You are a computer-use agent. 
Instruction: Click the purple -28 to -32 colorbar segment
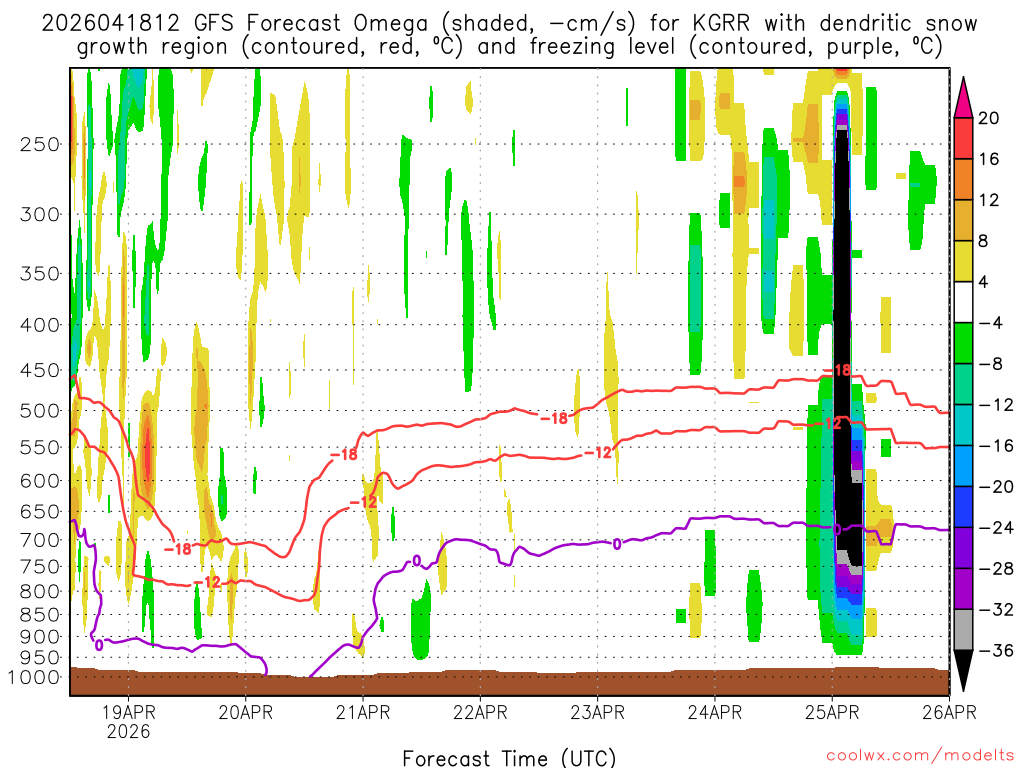pyautogui.click(x=963, y=589)
